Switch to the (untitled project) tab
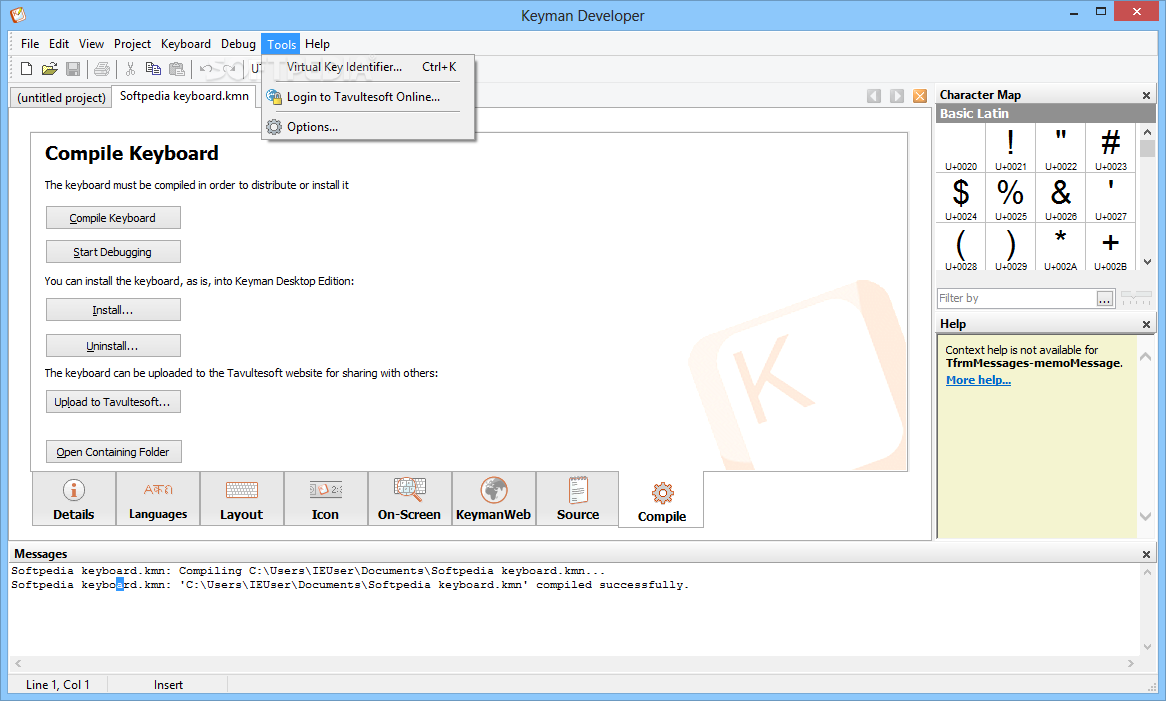 click(61, 97)
